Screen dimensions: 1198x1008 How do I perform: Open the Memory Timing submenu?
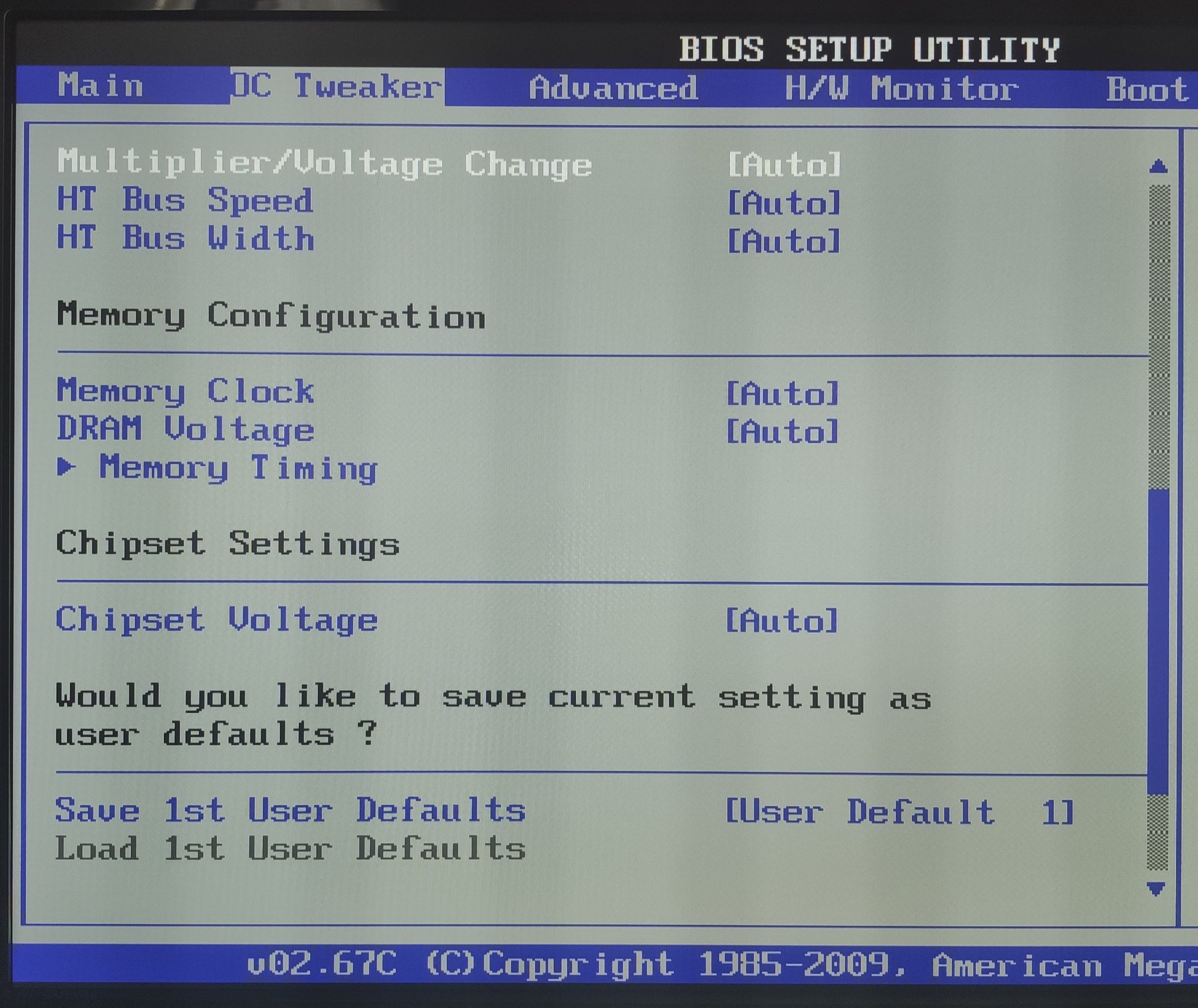pyautogui.click(x=238, y=468)
